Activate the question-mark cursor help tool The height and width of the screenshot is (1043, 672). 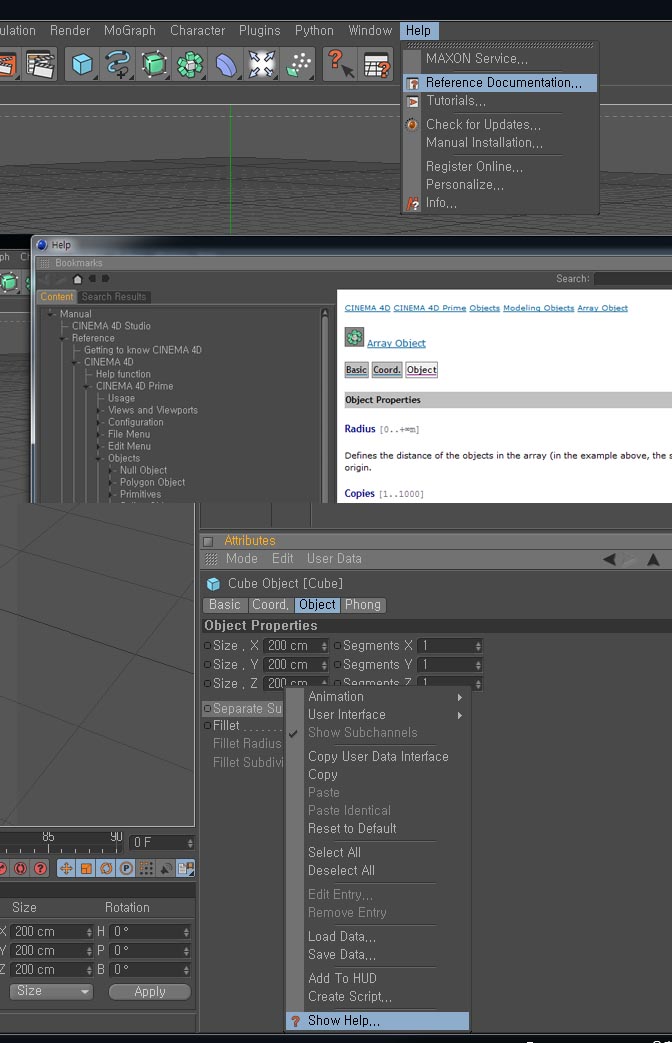(340, 65)
